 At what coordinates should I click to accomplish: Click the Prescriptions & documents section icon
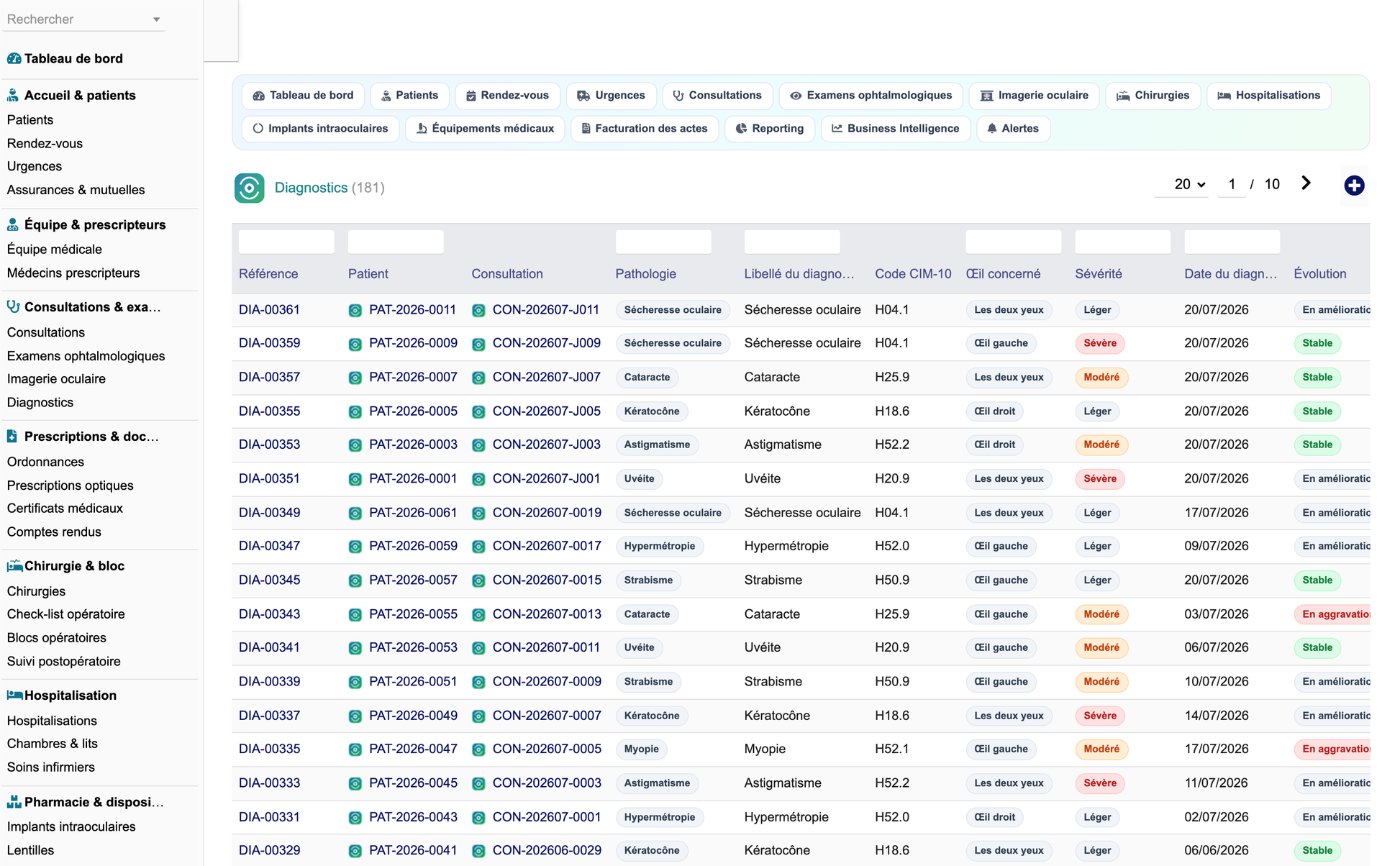coord(12,436)
